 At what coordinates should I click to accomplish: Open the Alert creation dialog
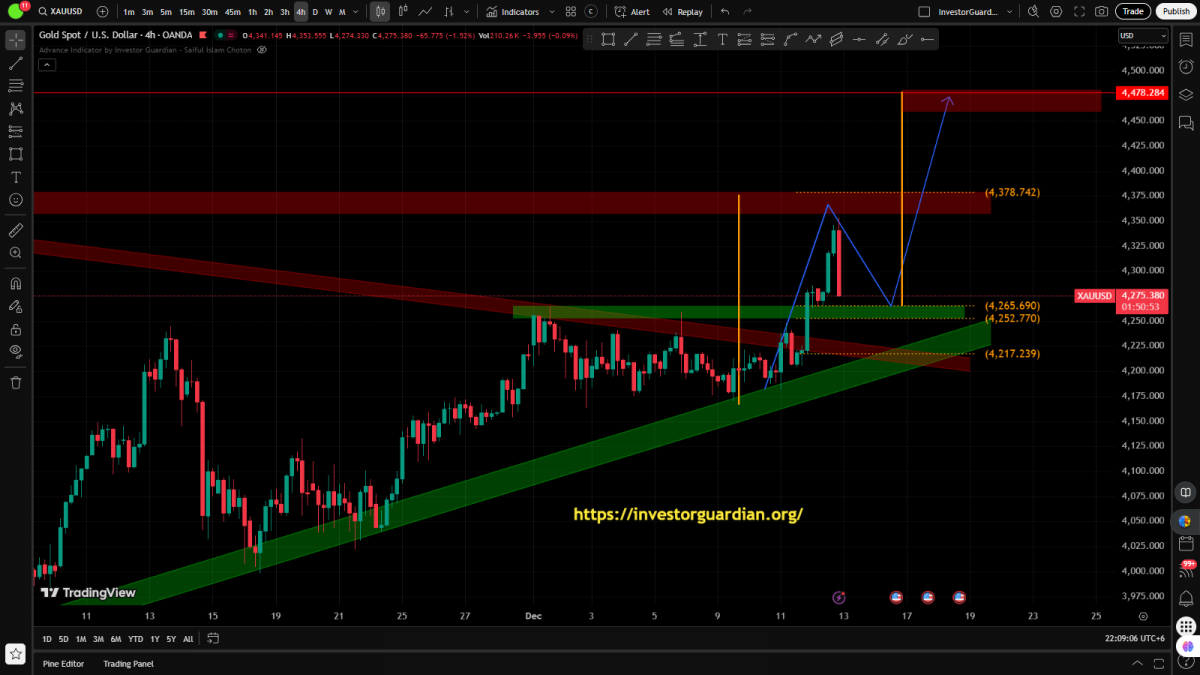(632, 12)
